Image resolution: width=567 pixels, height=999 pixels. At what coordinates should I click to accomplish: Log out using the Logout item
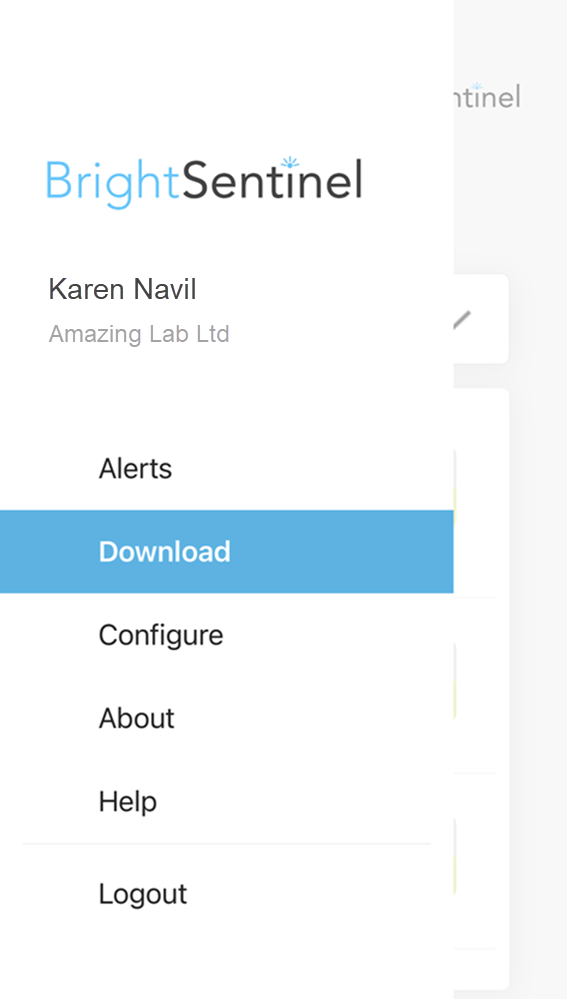[x=143, y=894]
